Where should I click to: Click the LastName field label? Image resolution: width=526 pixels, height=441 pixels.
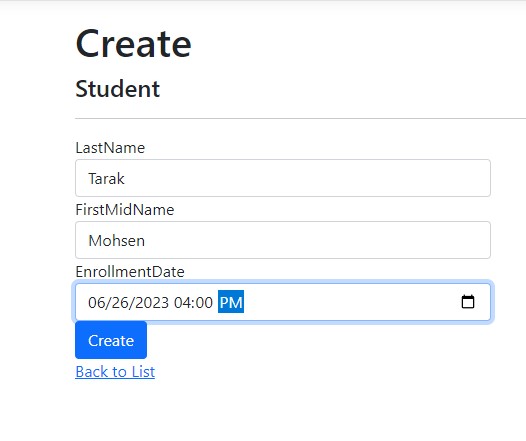pyautogui.click(x=110, y=148)
